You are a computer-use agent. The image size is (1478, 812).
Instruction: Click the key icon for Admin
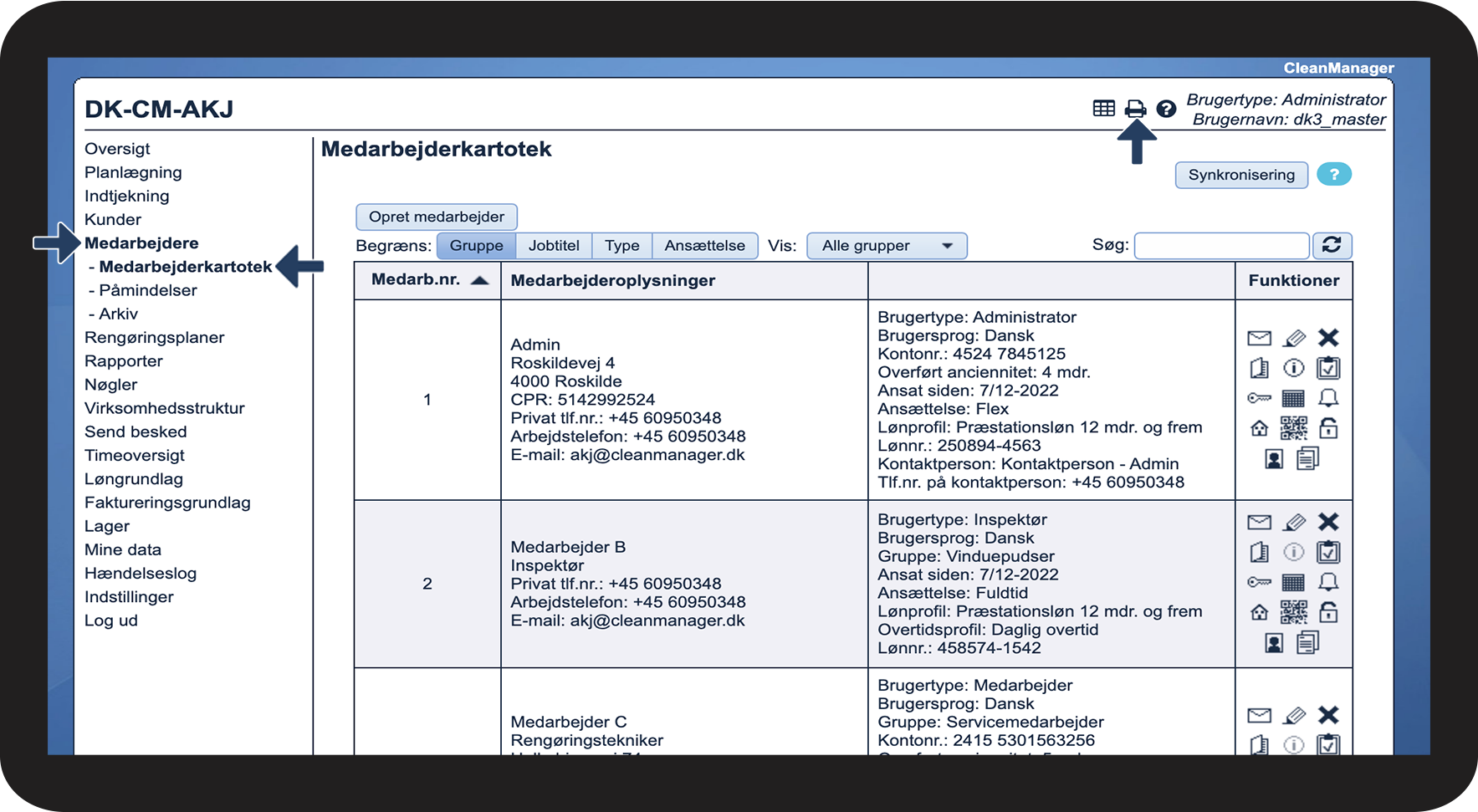point(1259,398)
